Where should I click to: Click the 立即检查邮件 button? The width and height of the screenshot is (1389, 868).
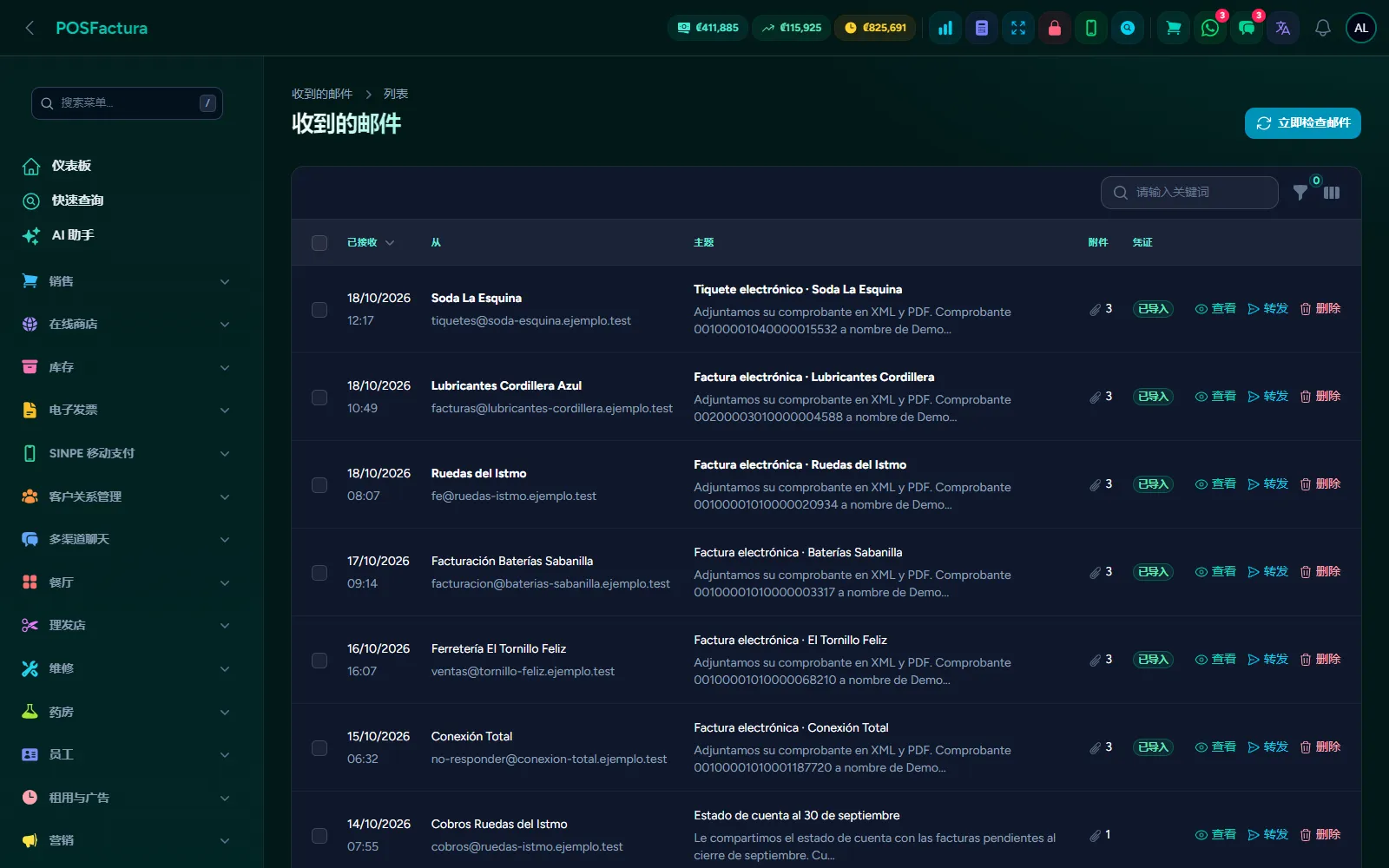(x=1303, y=123)
